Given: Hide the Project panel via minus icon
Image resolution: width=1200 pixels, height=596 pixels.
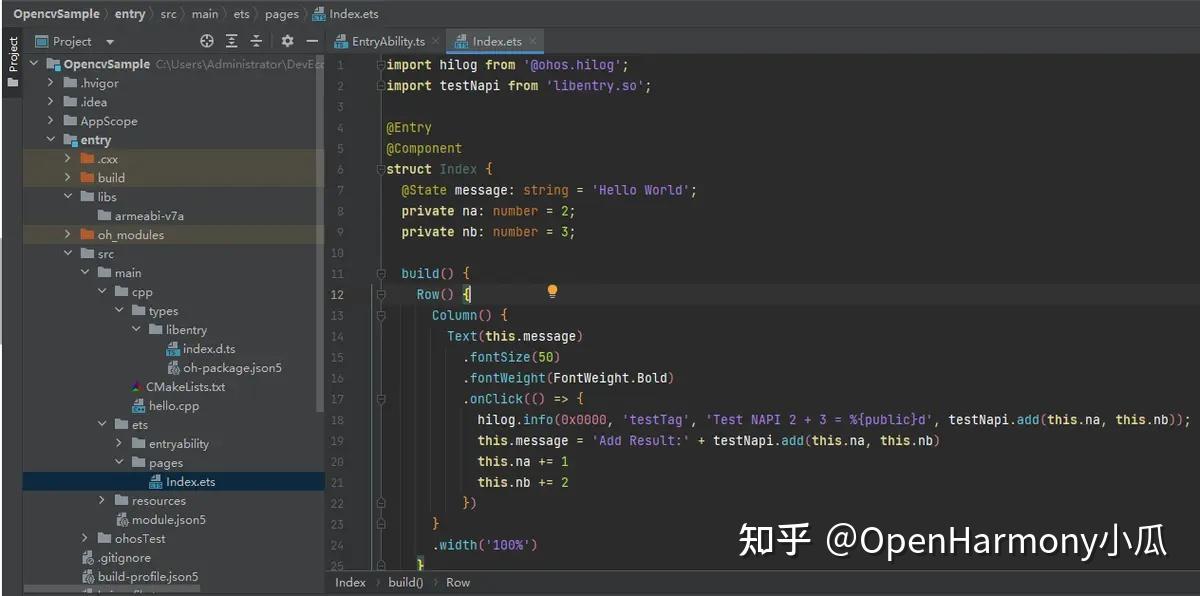Looking at the screenshot, I should pos(310,41).
